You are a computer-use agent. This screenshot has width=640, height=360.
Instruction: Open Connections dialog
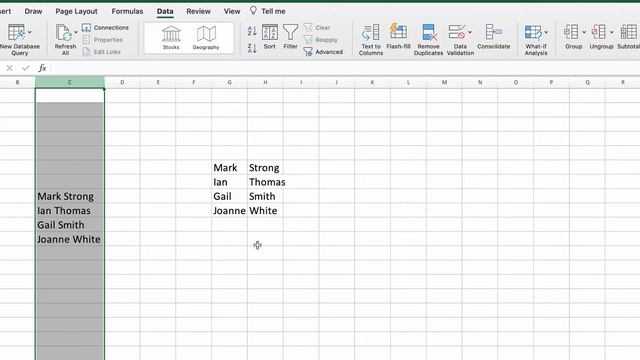105,27
